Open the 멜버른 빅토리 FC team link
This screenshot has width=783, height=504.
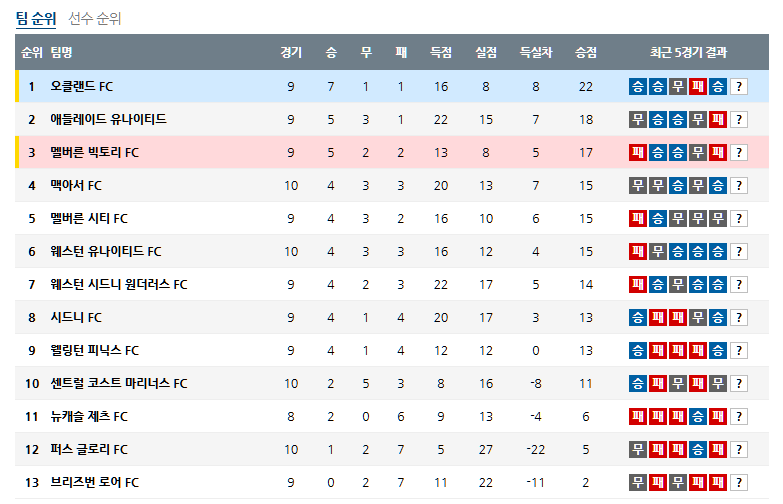pos(95,153)
